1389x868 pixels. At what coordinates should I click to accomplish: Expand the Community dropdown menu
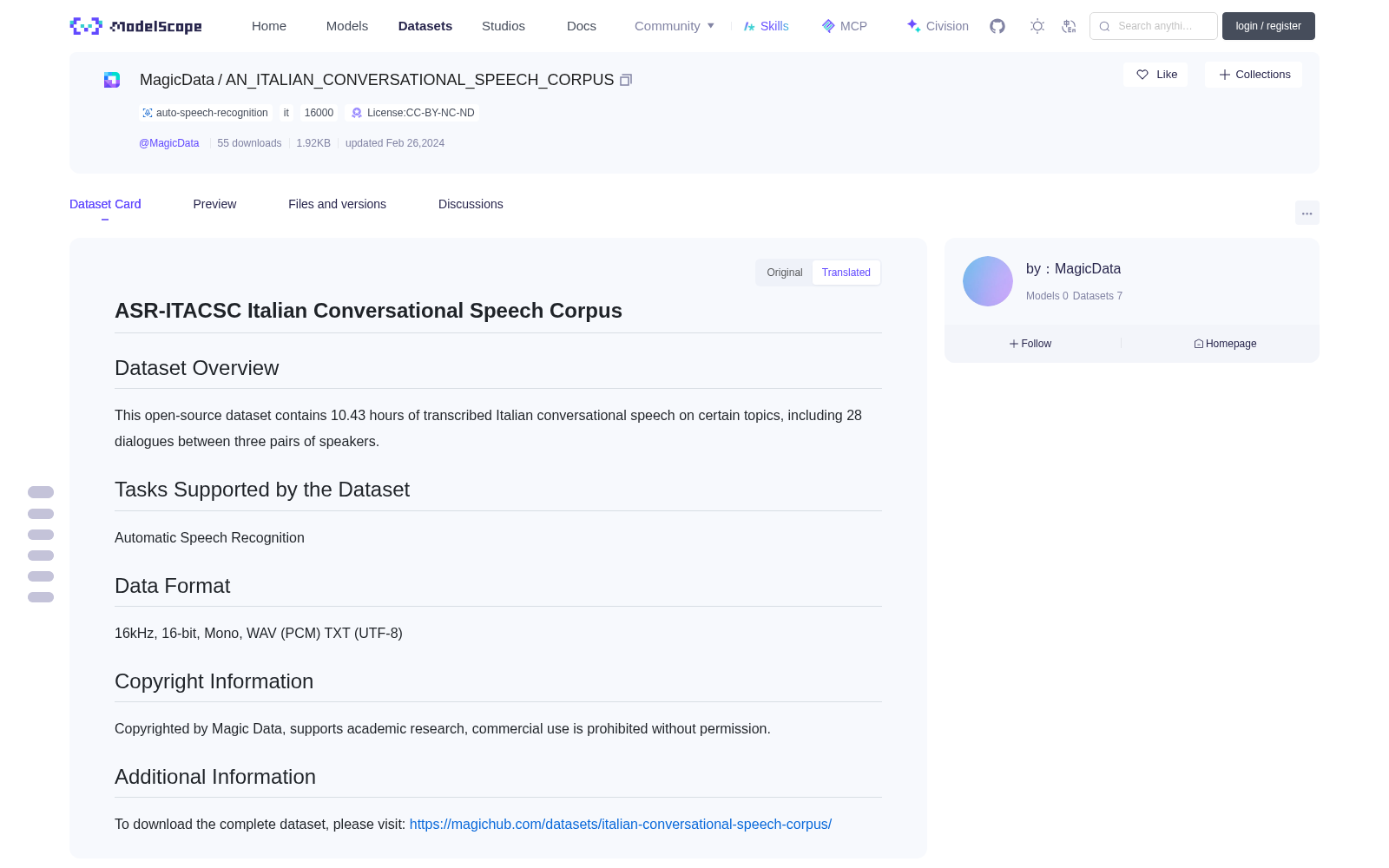click(675, 26)
